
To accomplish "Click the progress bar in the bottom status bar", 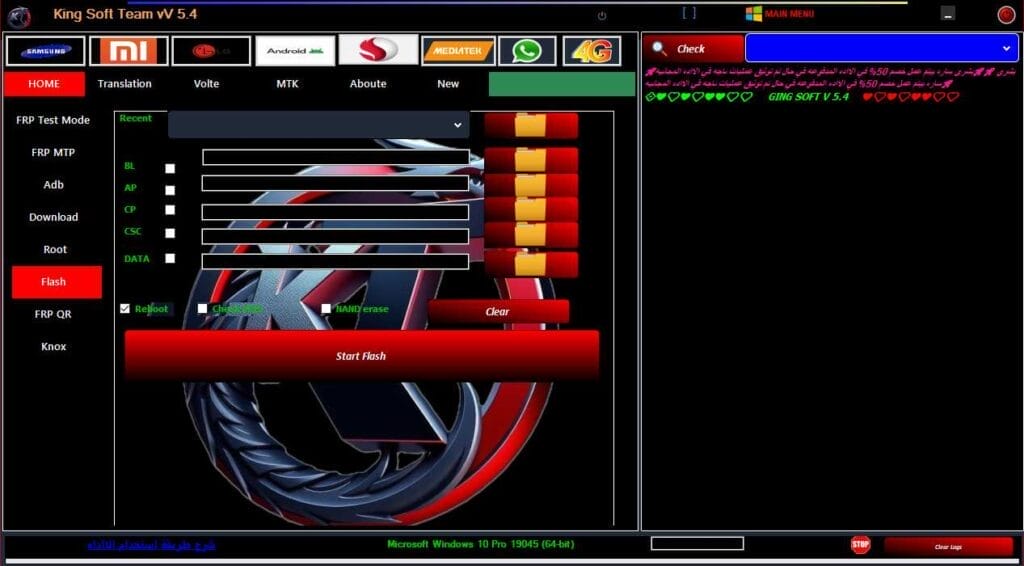I will point(697,543).
